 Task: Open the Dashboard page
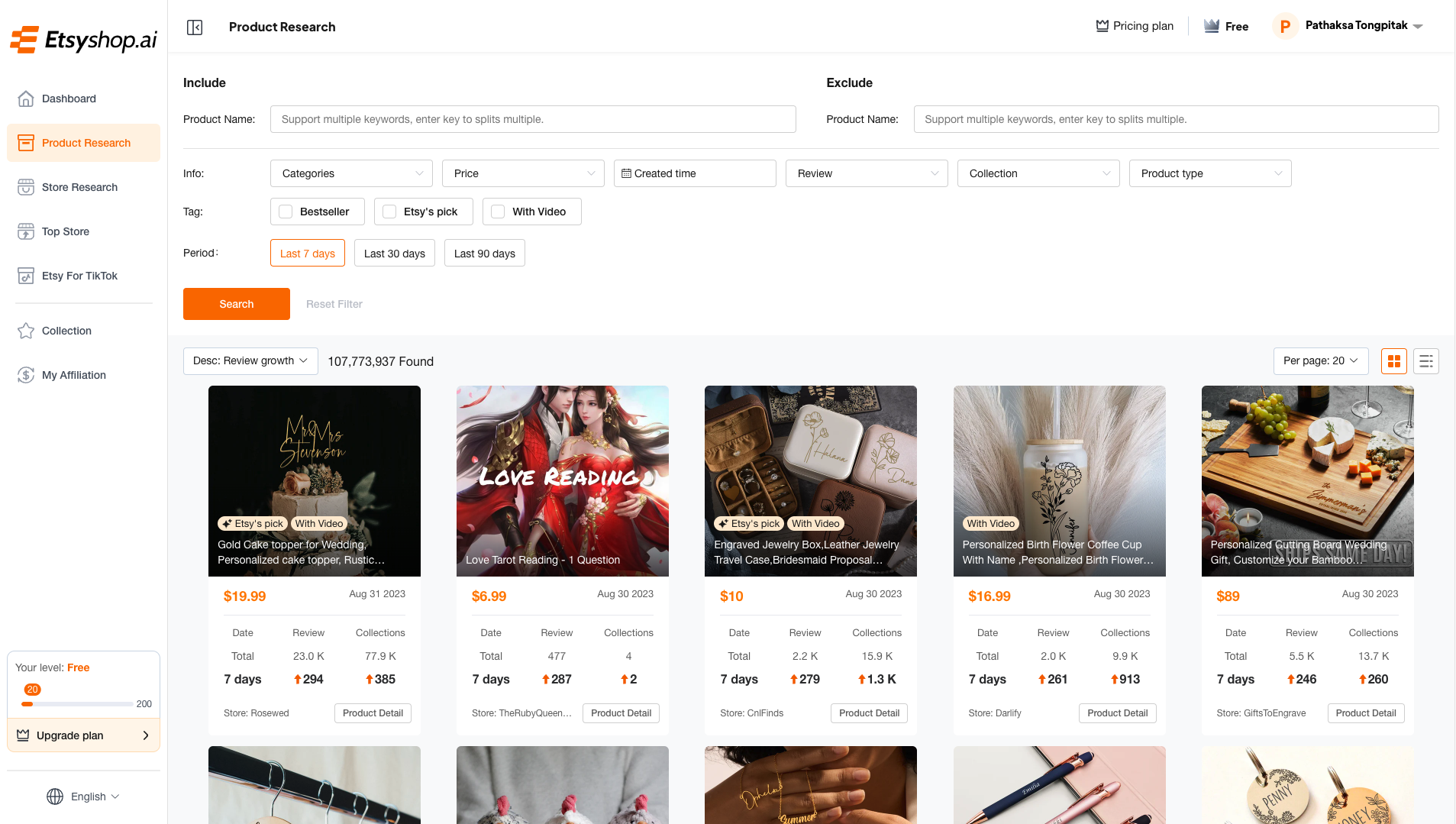(x=69, y=99)
